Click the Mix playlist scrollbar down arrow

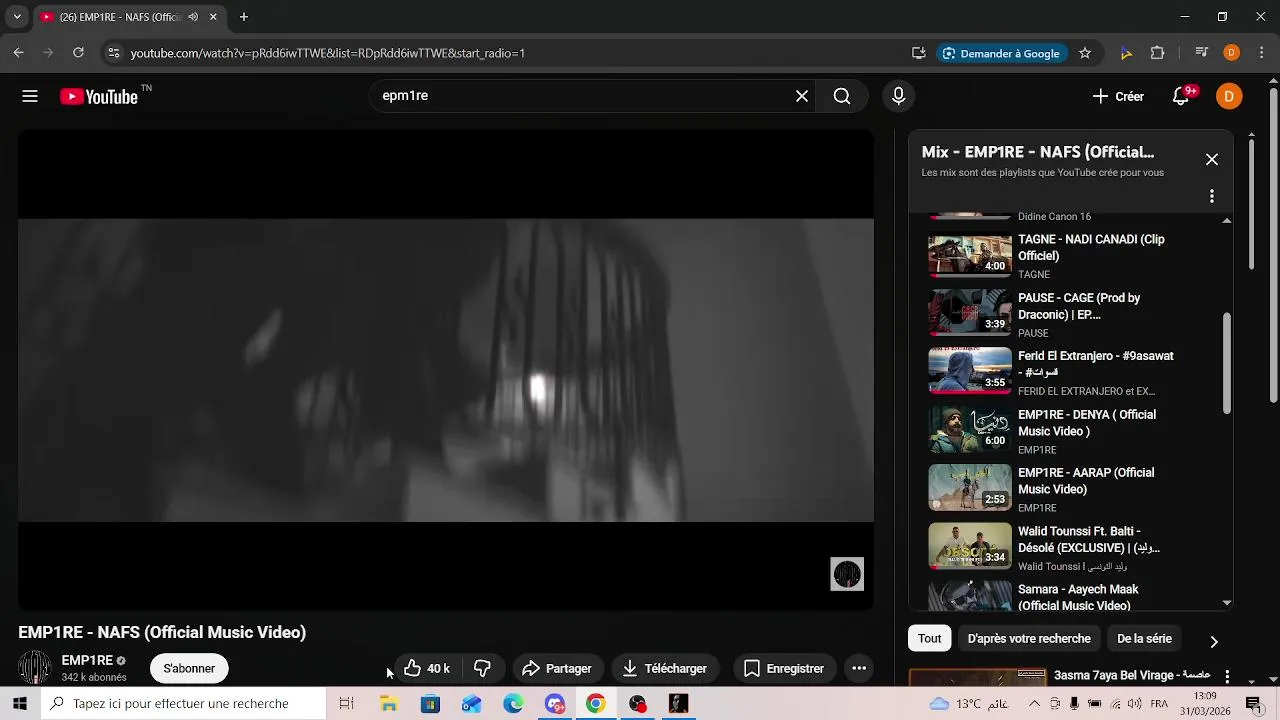[x=1227, y=603]
